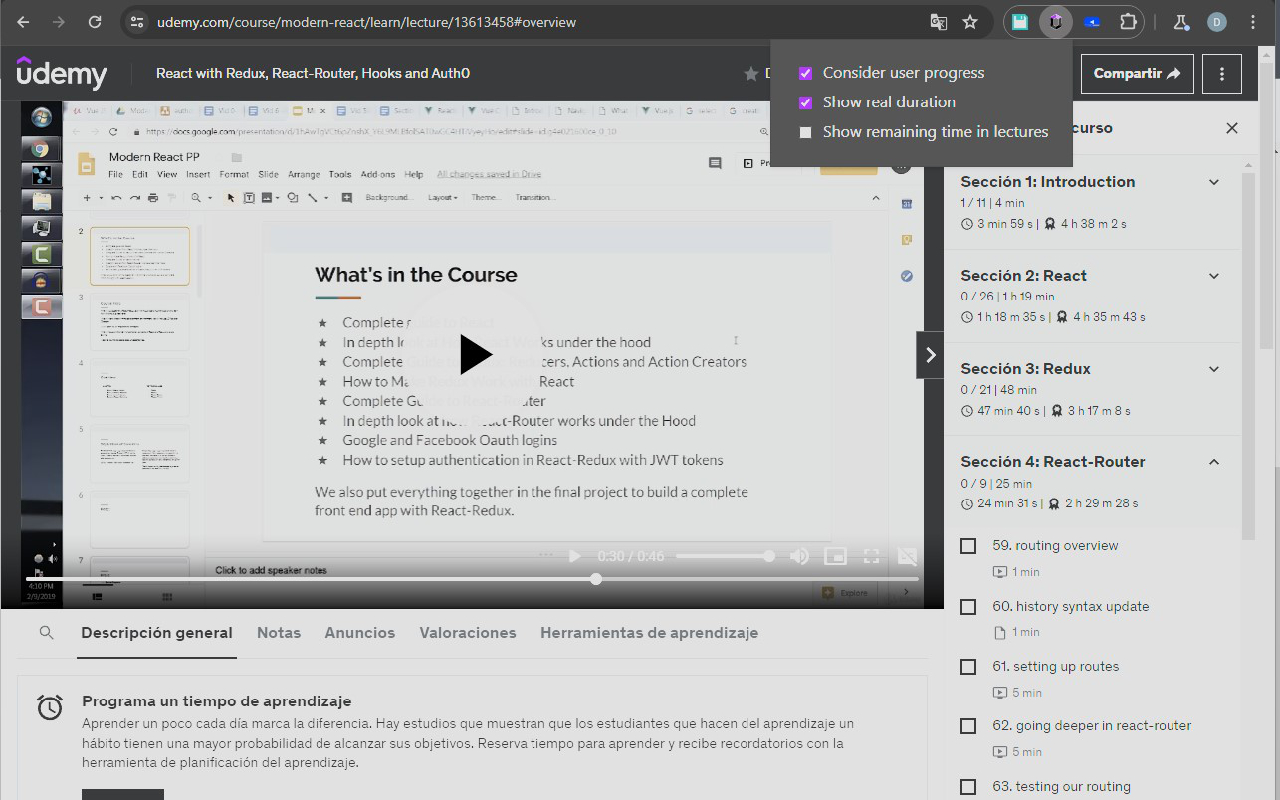Click the Compartir button

tap(1137, 73)
